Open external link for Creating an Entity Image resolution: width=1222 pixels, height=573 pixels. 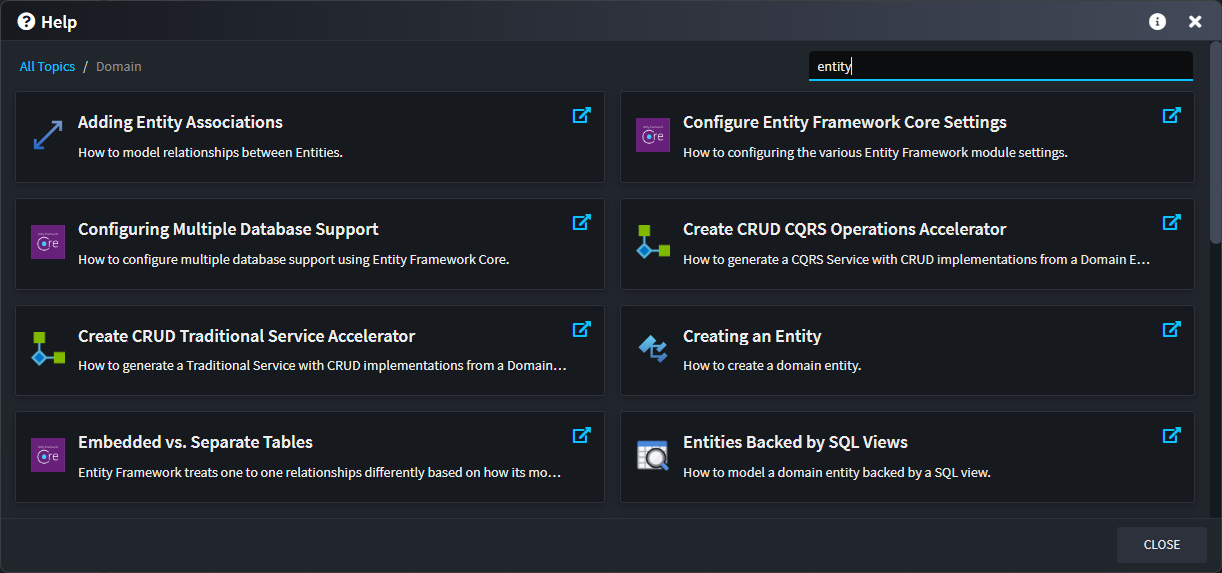(x=1171, y=329)
